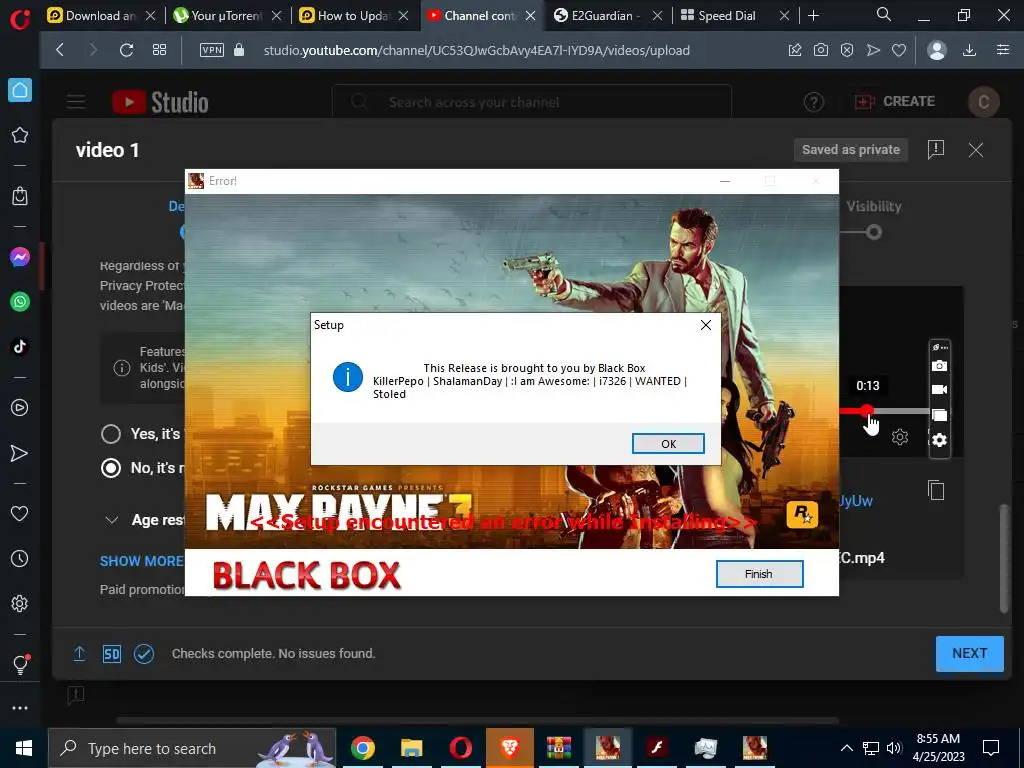Click the search tabs magnifier icon
This screenshot has width=1024, height=768.
(883, 14)
